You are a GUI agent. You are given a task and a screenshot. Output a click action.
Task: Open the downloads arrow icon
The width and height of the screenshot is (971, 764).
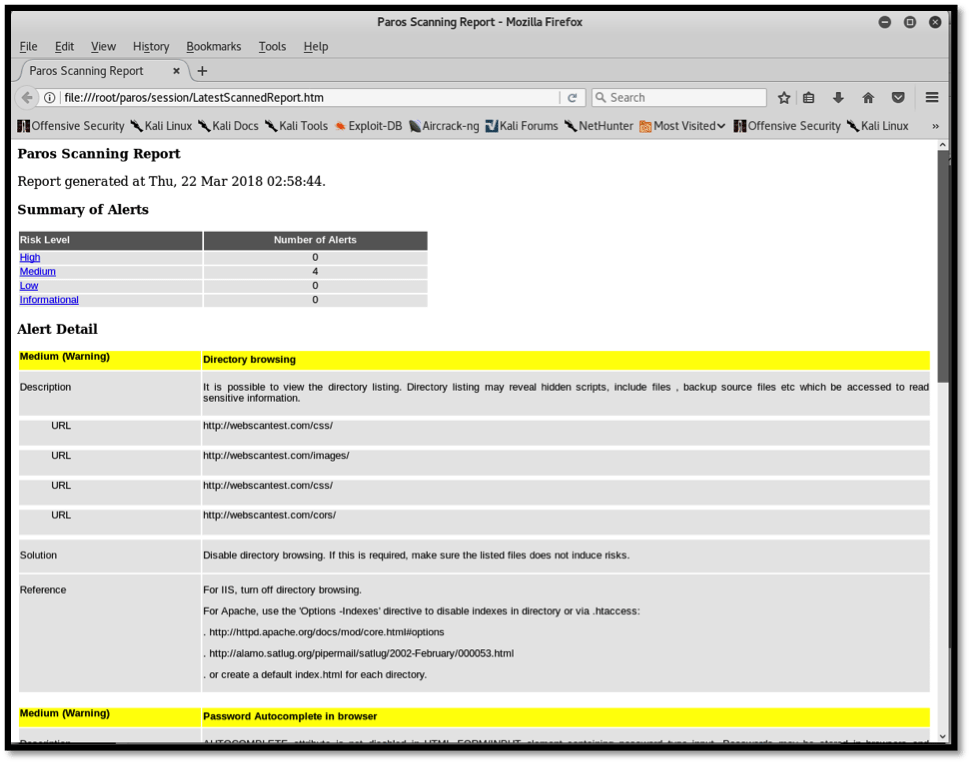tap(838, 98)
